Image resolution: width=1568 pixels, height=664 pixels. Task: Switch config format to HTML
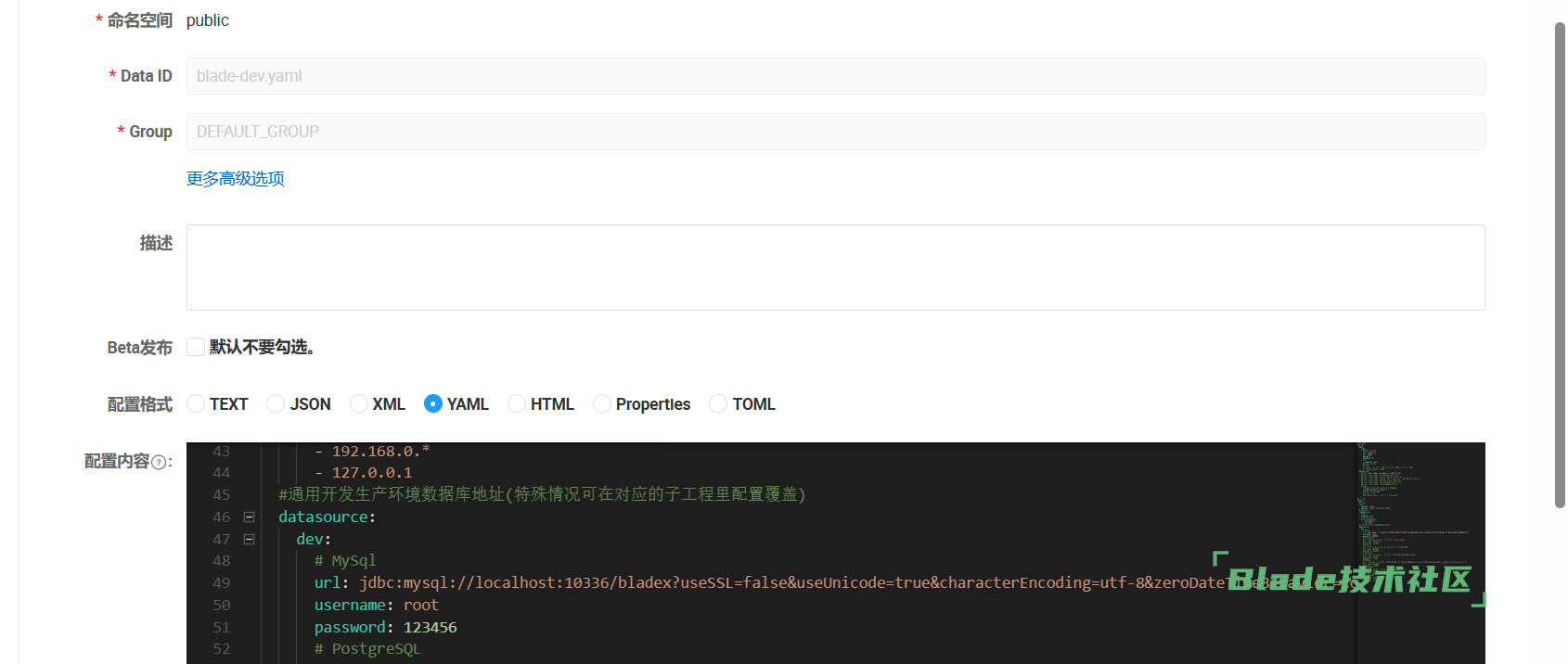point(517,403)
